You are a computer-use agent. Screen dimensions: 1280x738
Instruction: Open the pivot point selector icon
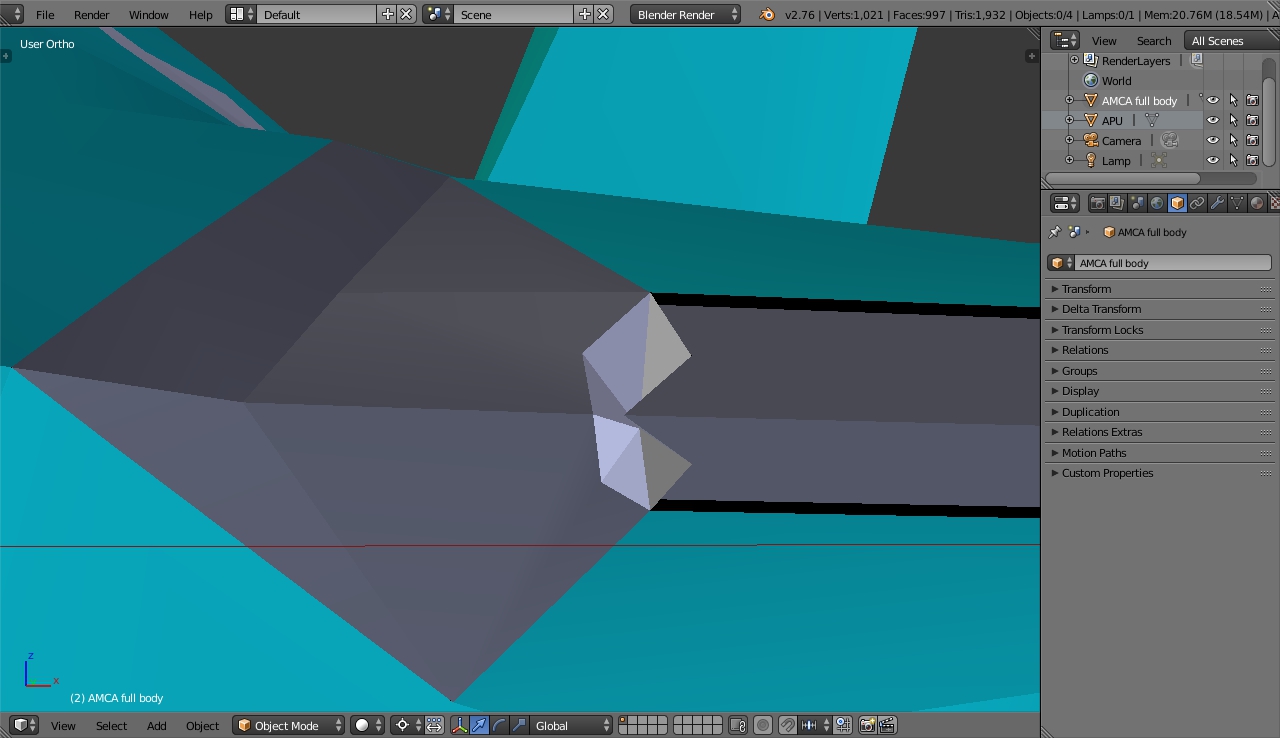[407, 725]
